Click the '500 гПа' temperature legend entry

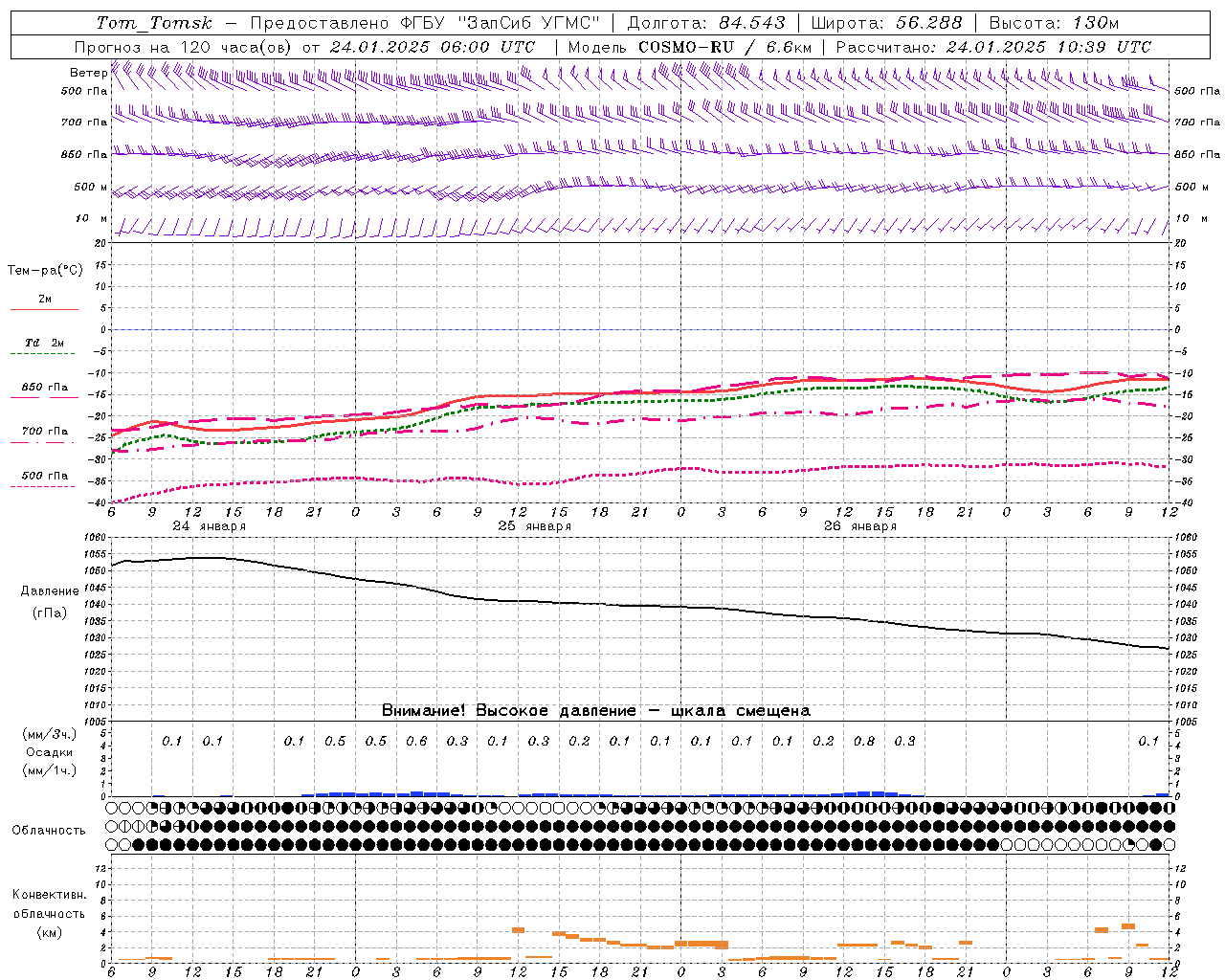(45, 476)
